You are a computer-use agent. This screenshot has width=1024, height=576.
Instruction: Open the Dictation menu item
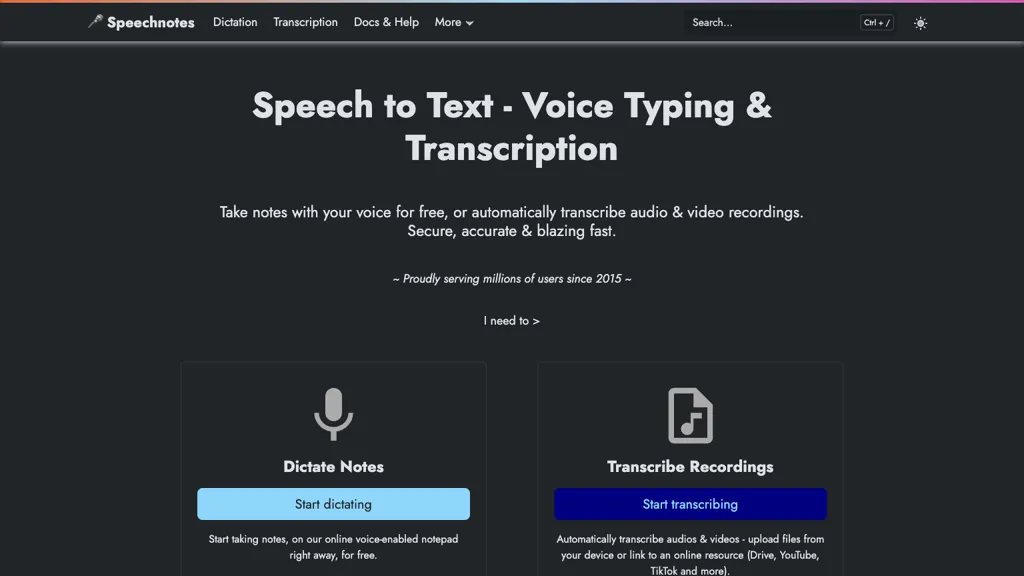[235, 22]
